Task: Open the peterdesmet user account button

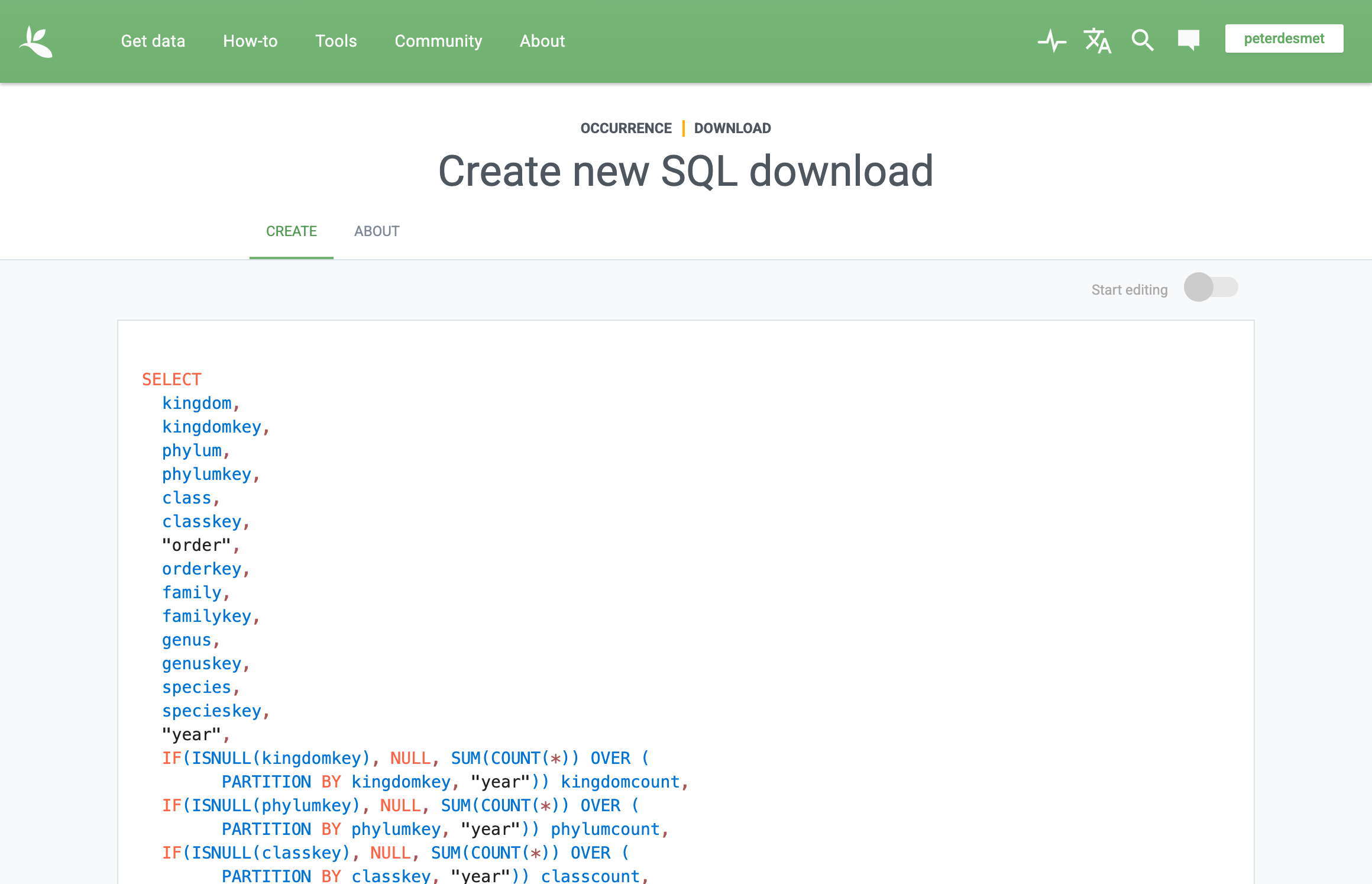Action: coord(1284,38)
